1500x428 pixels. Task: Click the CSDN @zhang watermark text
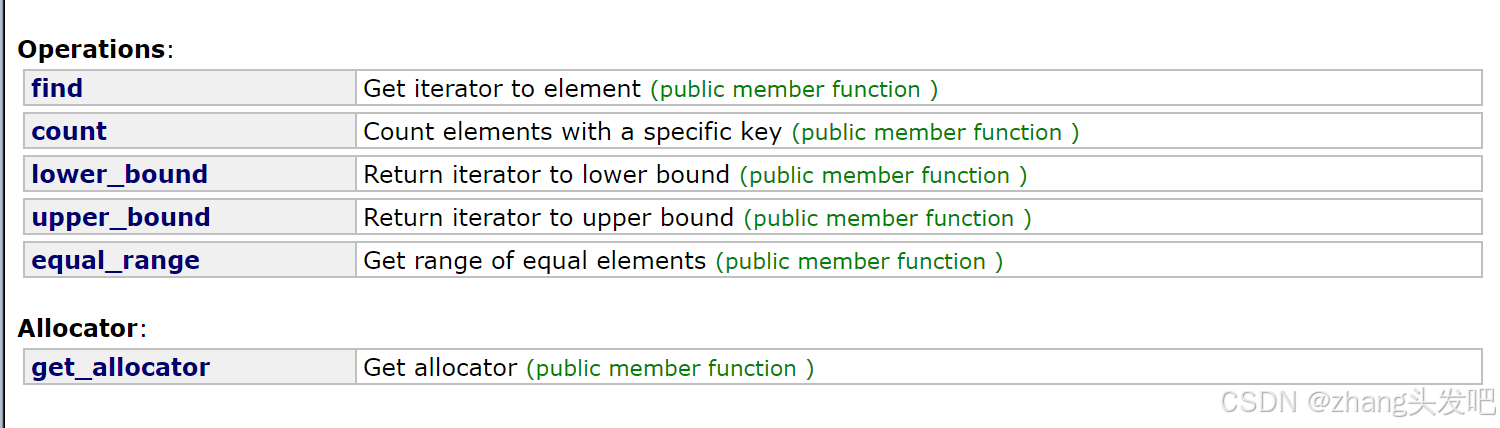coord(1358,402)
